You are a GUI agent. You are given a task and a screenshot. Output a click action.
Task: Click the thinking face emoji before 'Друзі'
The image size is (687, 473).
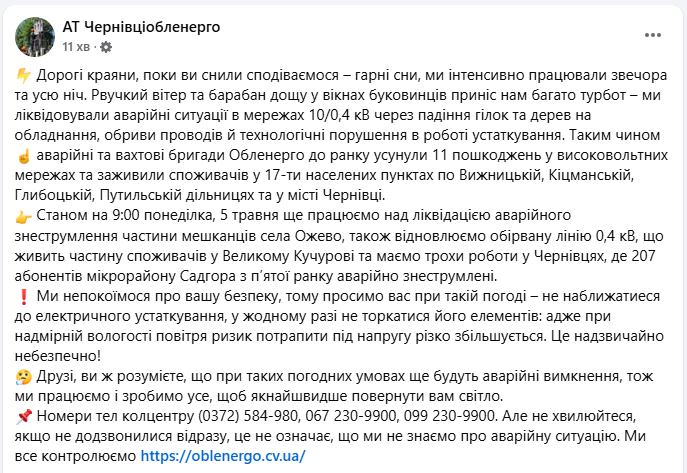tap(23, 375)
